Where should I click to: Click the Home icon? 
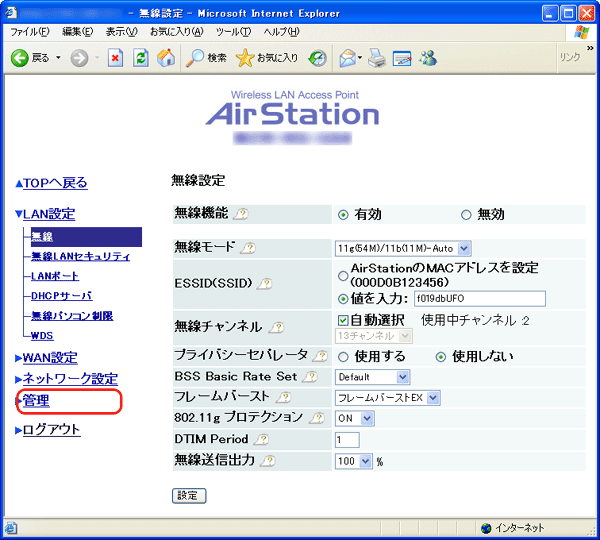pos(166,58)
